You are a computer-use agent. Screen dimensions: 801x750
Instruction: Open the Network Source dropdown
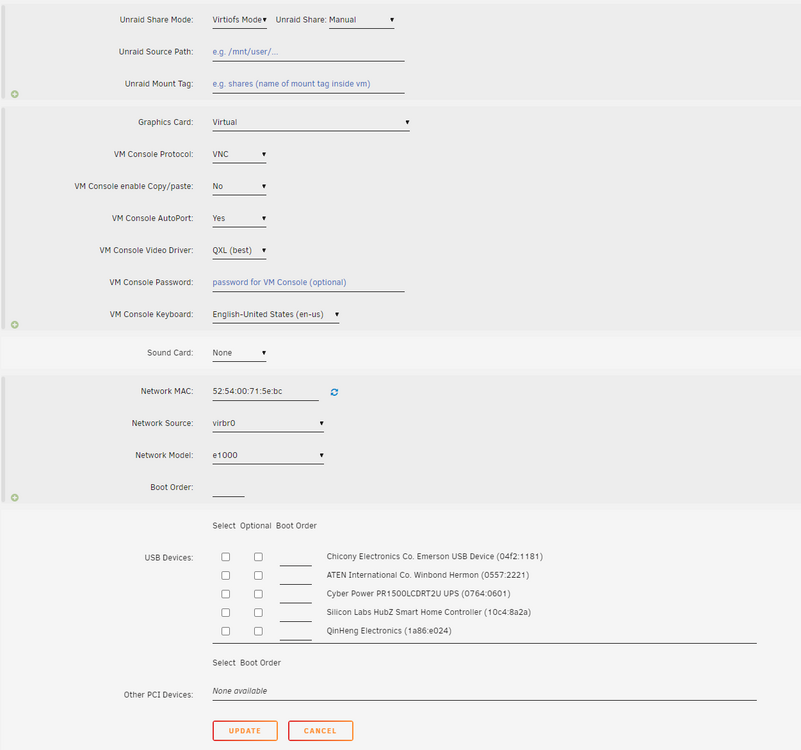click(268, 424)
